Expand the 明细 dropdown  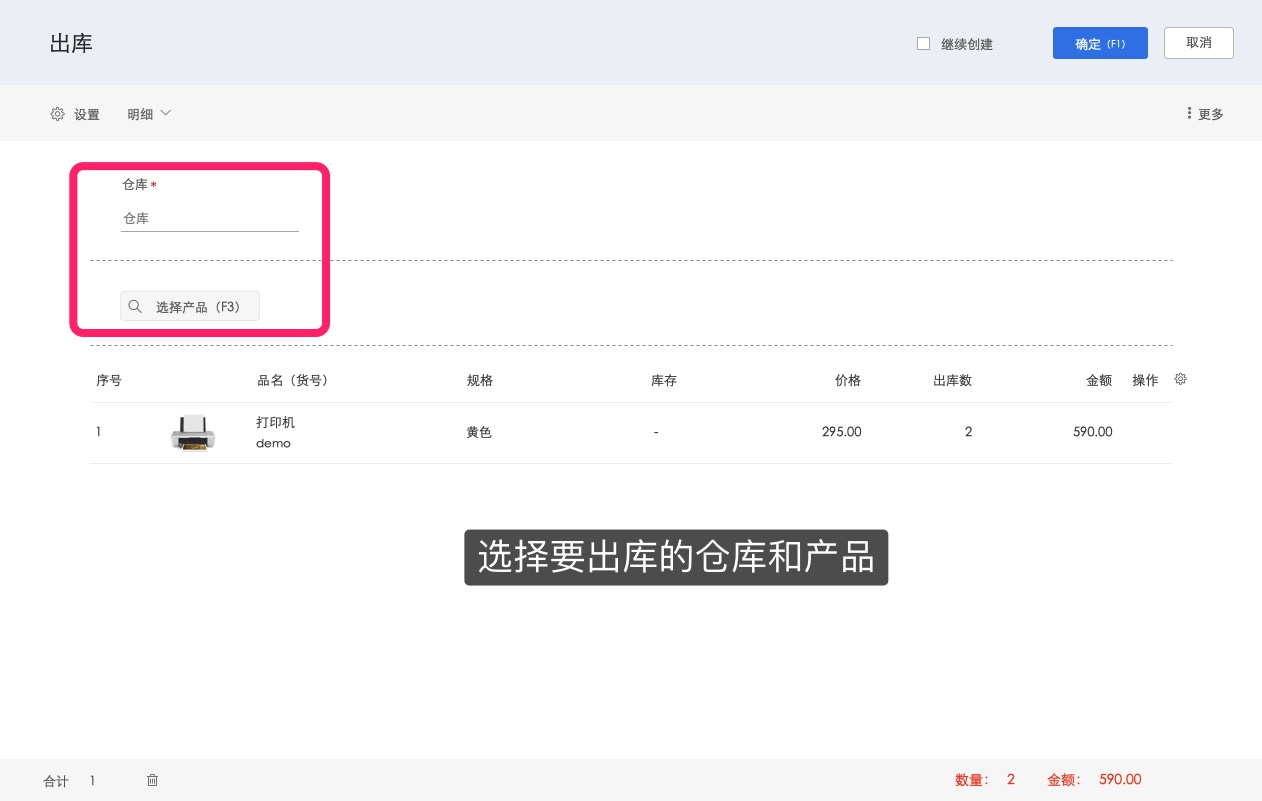coord(149,114)
